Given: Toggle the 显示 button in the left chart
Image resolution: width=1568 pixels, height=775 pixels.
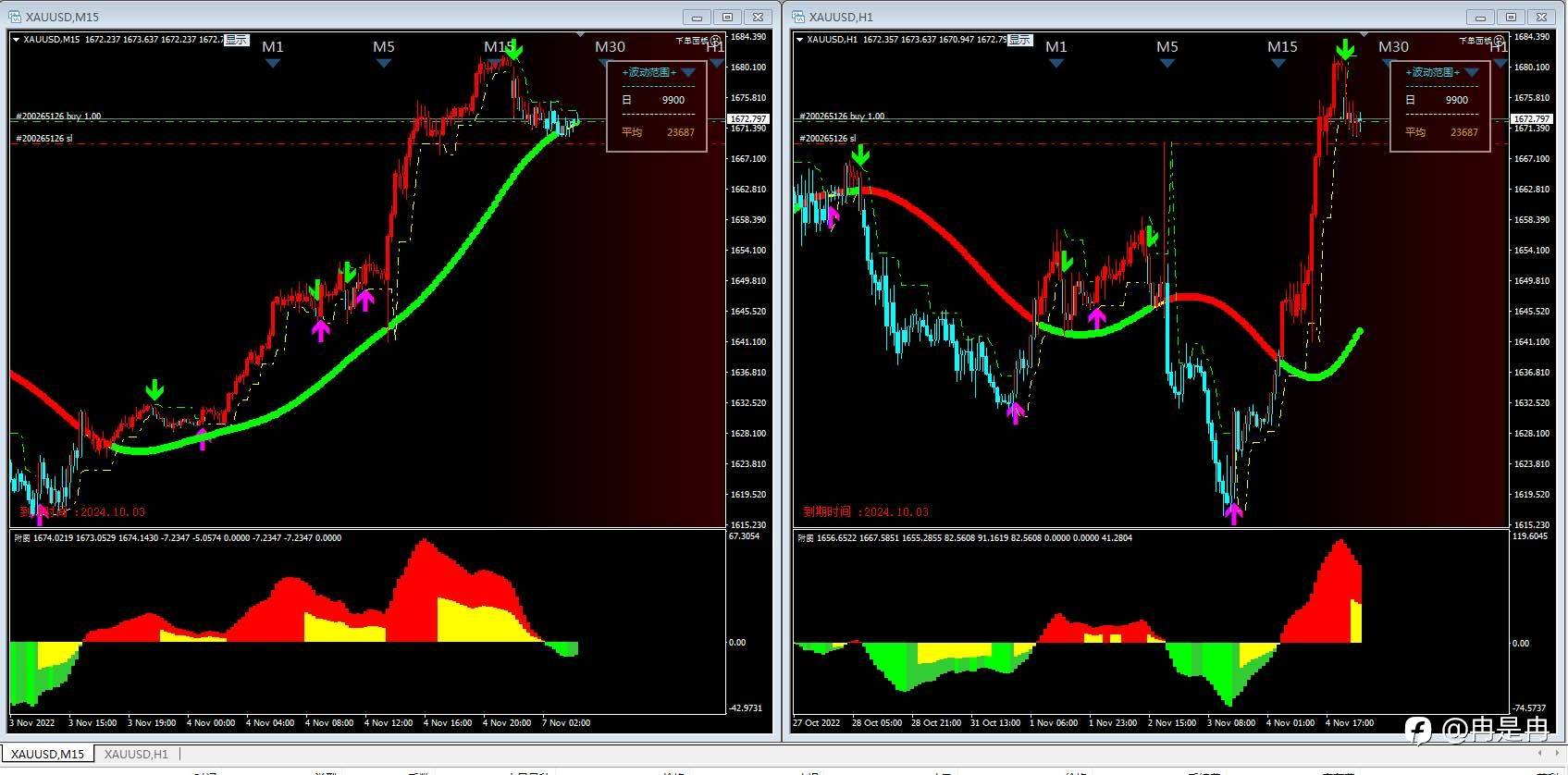Looking at the screenshot, I should 236,40.
